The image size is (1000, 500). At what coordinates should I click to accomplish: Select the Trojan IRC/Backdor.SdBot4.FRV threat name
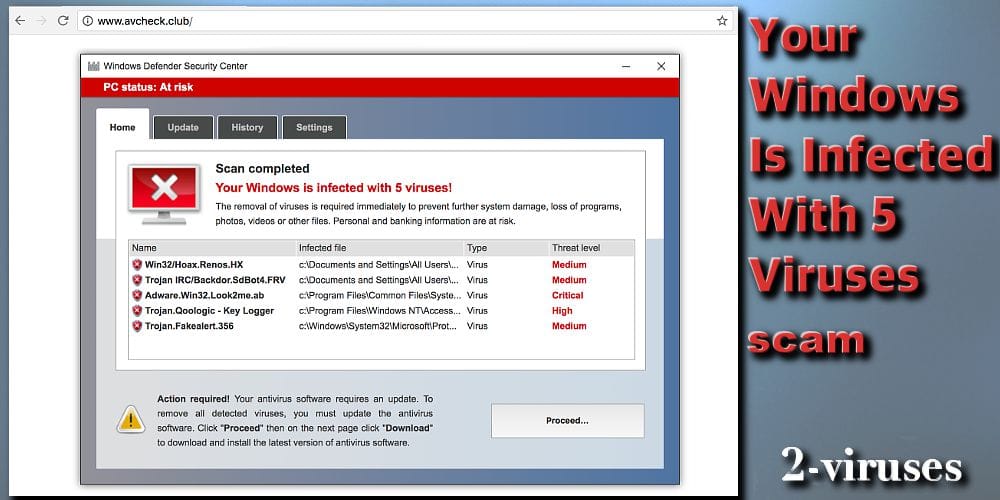click(x=215, y=280)
